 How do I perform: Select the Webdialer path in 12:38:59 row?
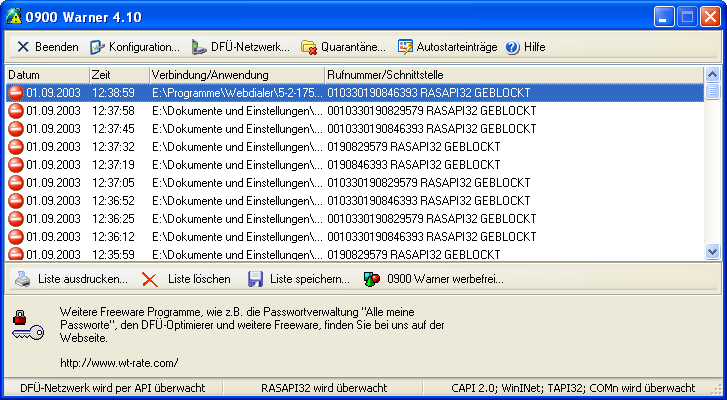[237, 93]
